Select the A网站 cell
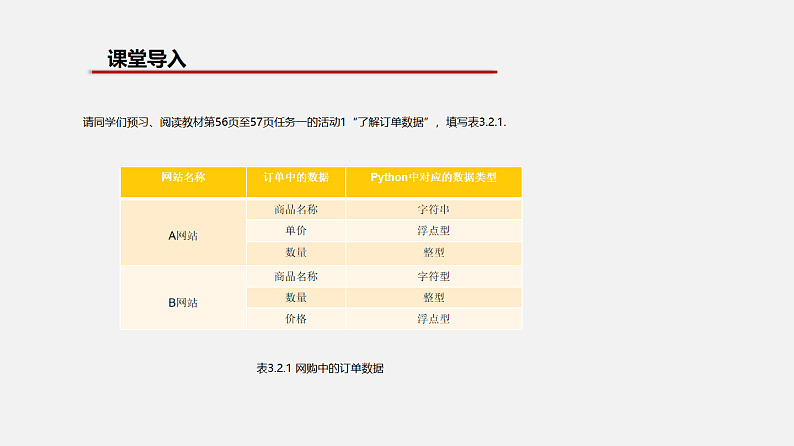This screenshot has width=794, height=446. (183, 236)
